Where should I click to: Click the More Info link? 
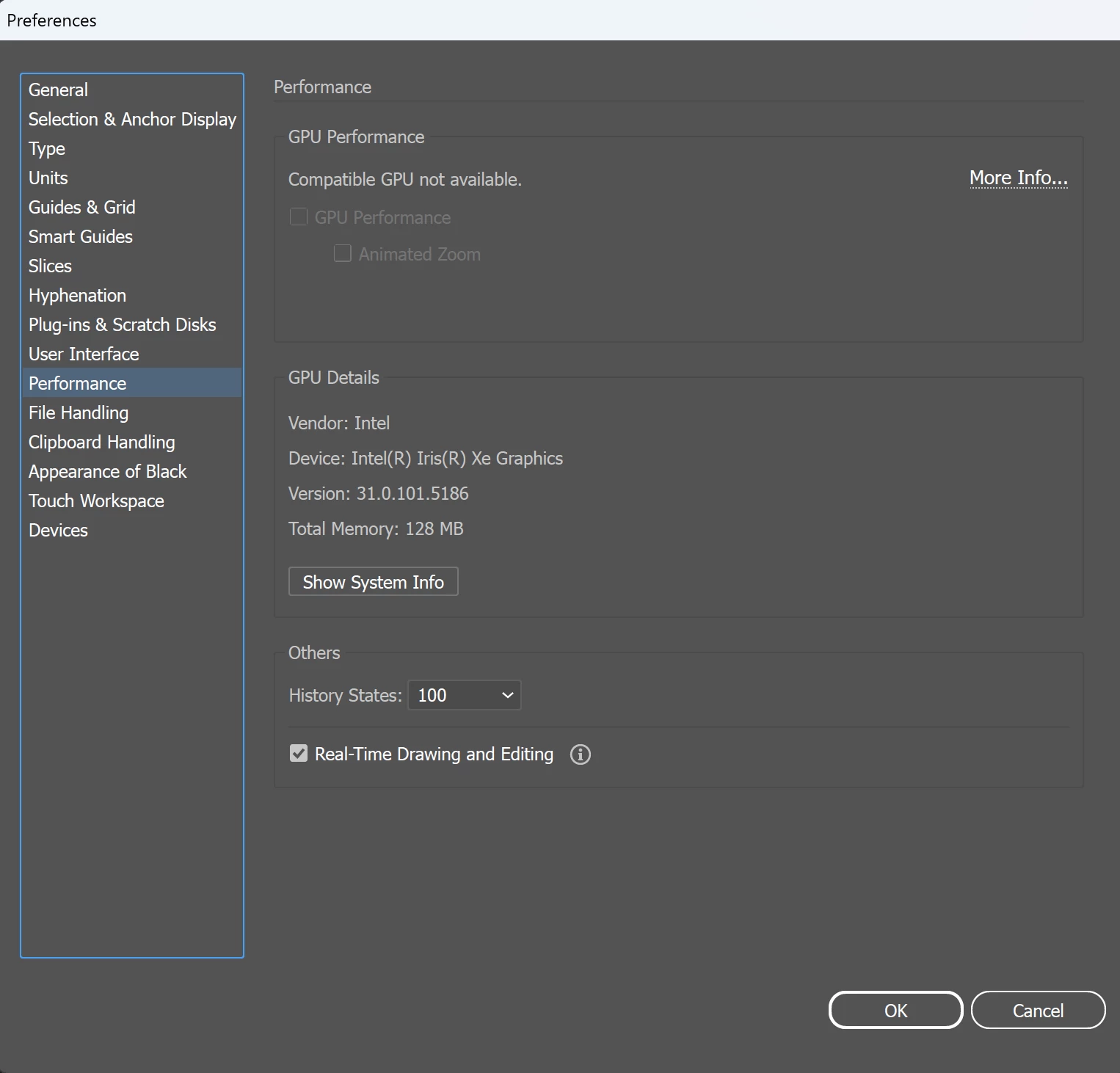pos(1019,178)
